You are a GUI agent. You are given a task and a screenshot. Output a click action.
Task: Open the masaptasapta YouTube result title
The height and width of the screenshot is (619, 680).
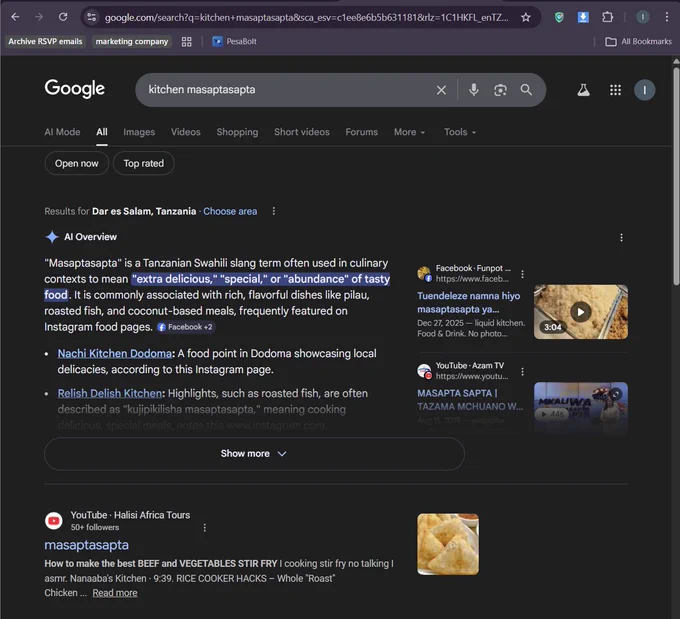tap(86, 545)
